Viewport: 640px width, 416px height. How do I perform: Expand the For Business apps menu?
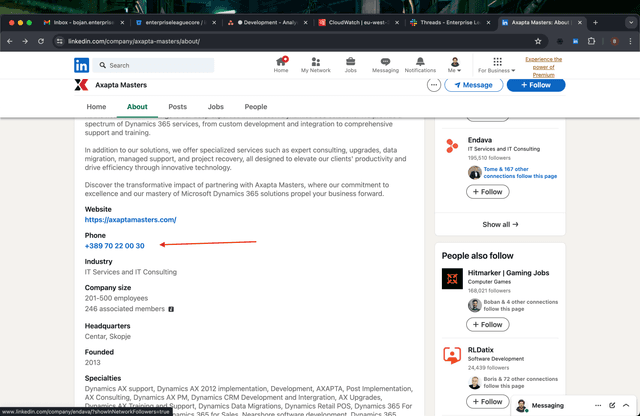tap(497, 65)
